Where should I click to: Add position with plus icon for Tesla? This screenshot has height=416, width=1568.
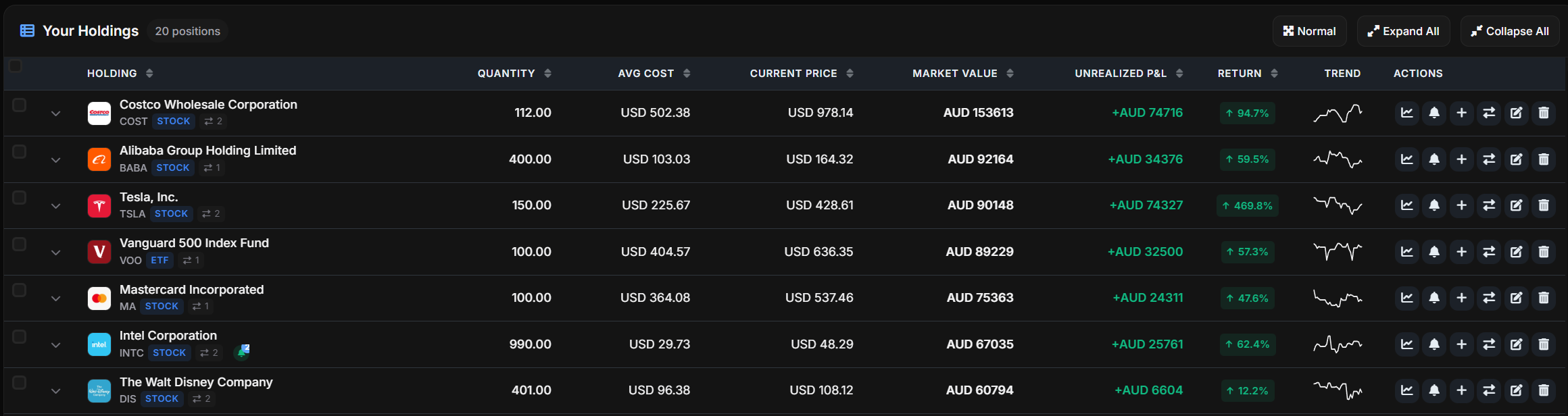pyautogui.click(x=1461, y=205)
